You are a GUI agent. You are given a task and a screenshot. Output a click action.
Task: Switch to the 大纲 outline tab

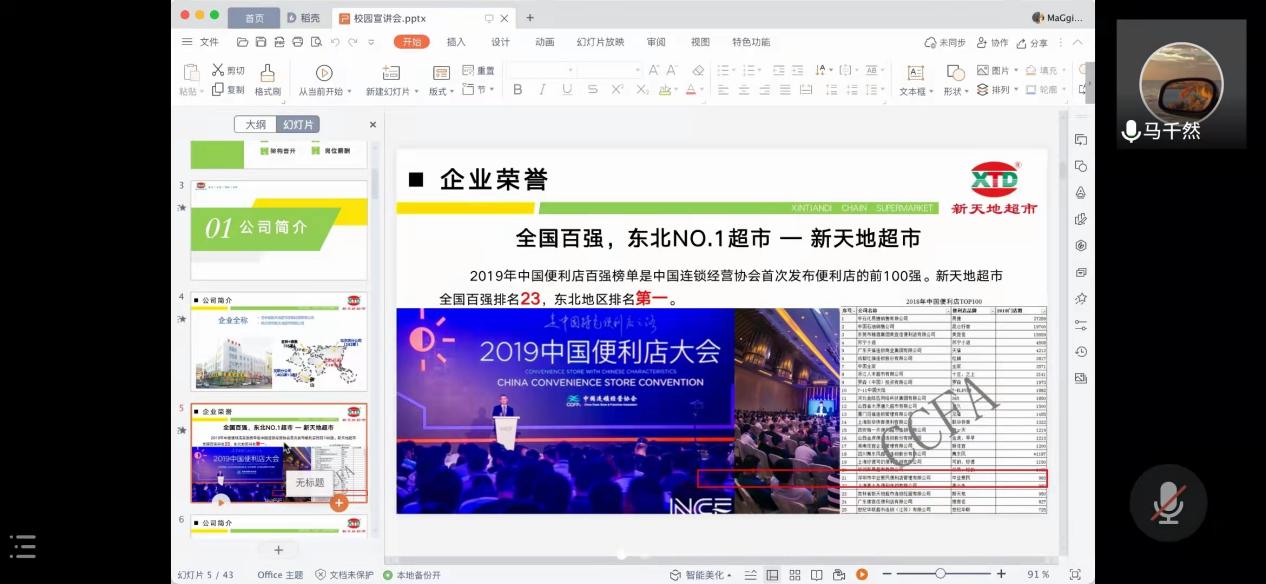coord(256,125)
